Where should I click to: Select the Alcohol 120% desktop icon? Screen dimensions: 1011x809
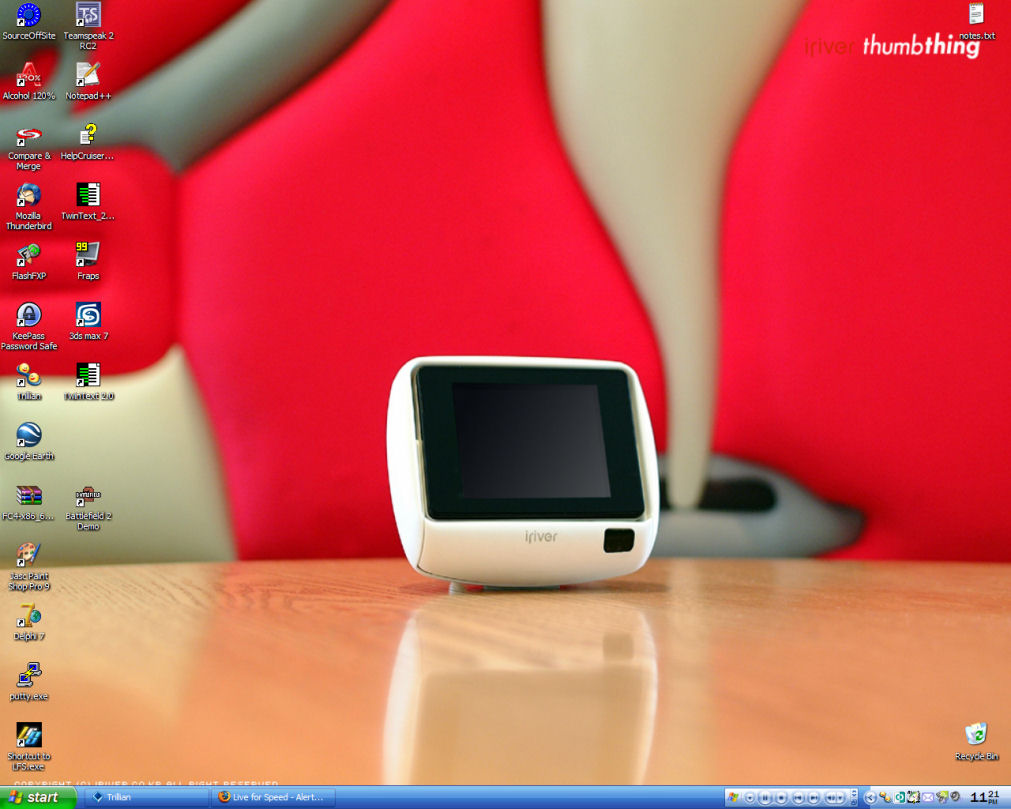click(x=28, y=81)
